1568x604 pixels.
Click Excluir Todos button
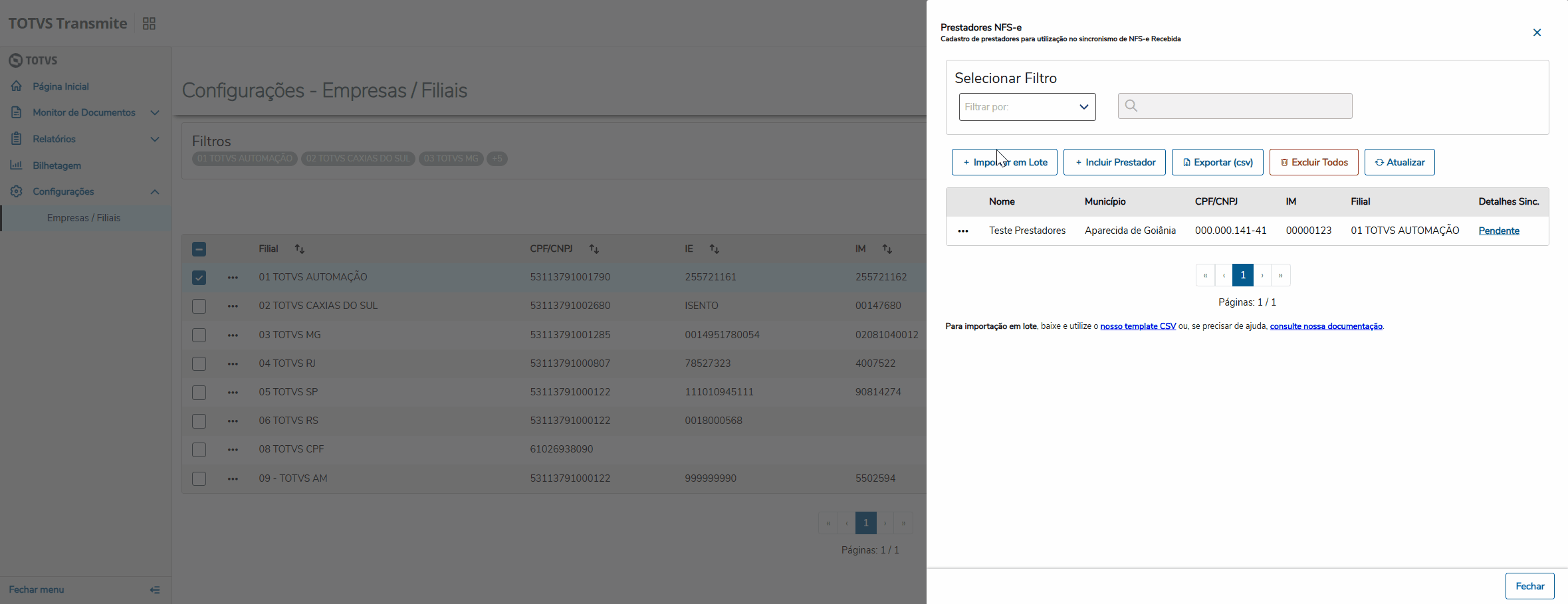point(1314,162)
